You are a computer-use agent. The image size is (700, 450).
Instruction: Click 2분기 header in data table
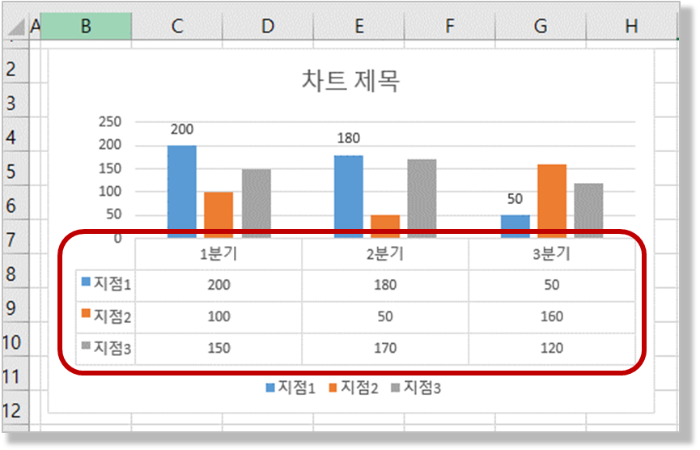(385, 254)
